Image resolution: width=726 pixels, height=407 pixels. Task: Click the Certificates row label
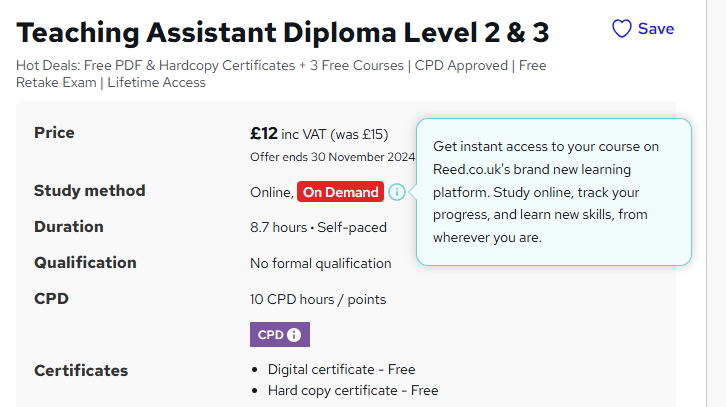pyautogui.click(x=81, y=371)
